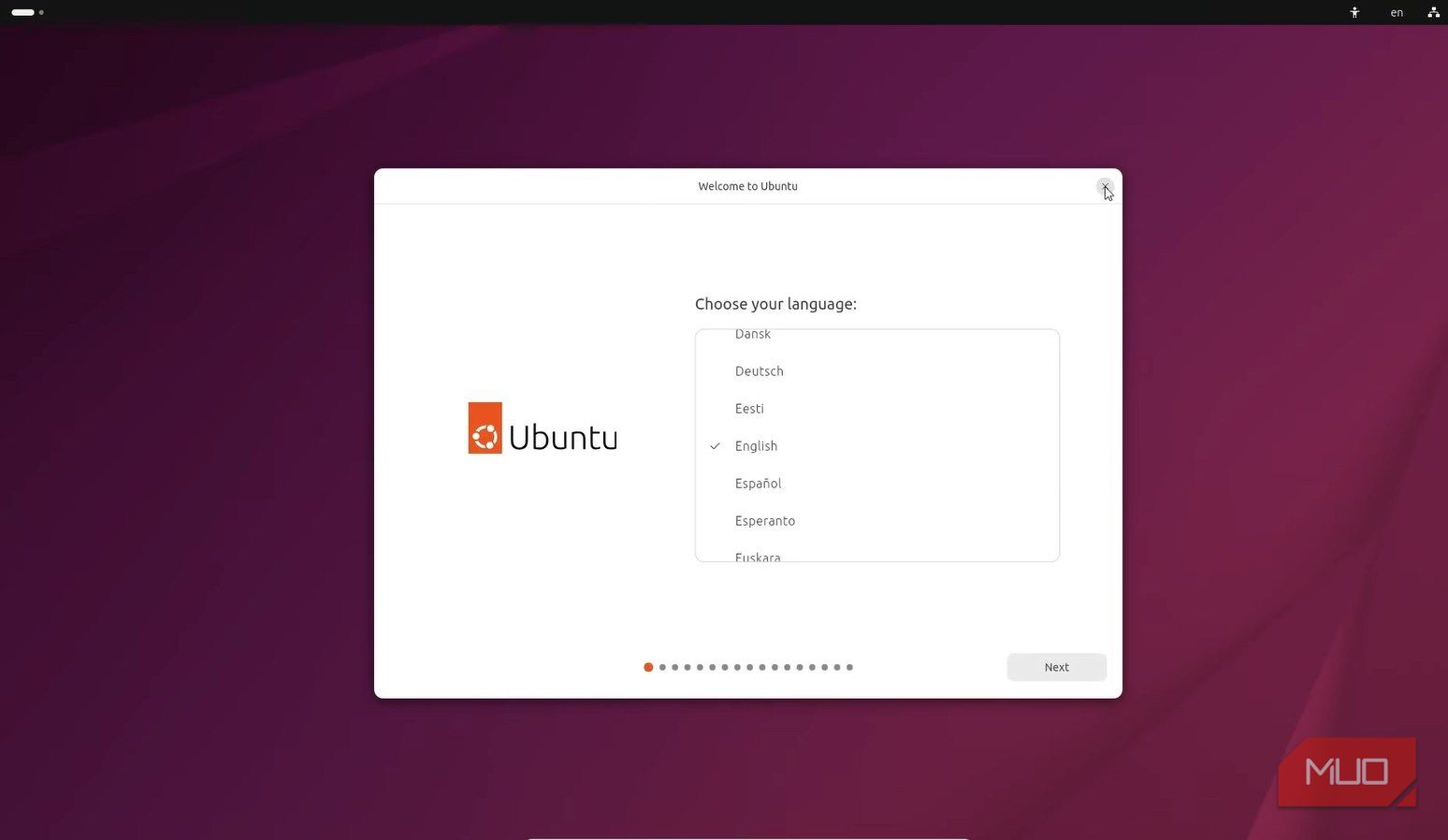Open the wired network system menu icon
1448x840 pixels.
pyautogui.click(x=1433, y=12)
